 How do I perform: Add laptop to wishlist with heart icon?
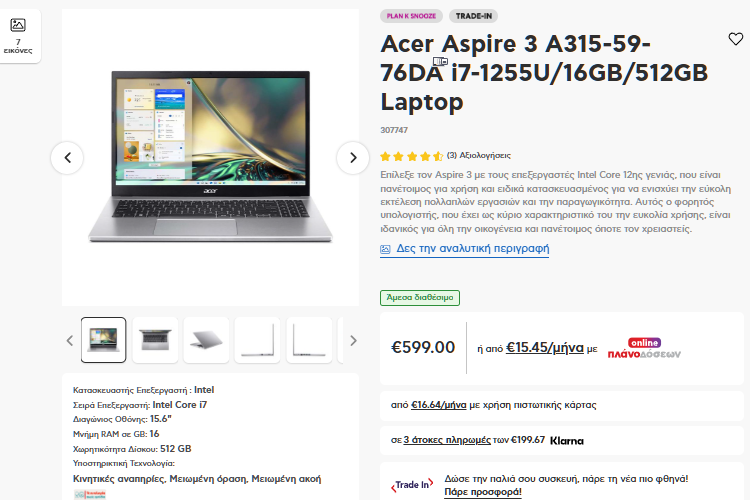(735, 39)
